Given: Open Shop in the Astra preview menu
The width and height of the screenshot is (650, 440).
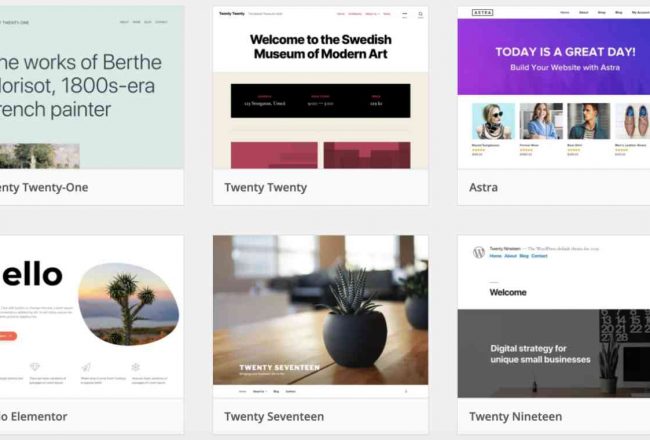Looking at the screenshot, I should tap(601, 13).
